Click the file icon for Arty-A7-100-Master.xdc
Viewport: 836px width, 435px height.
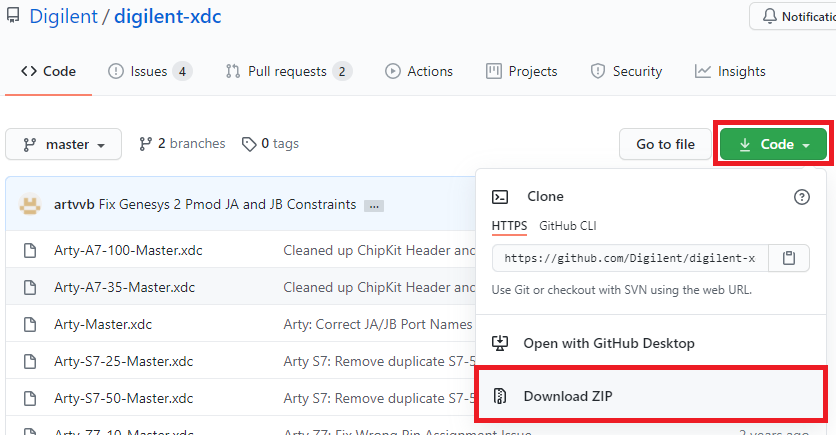30,250
